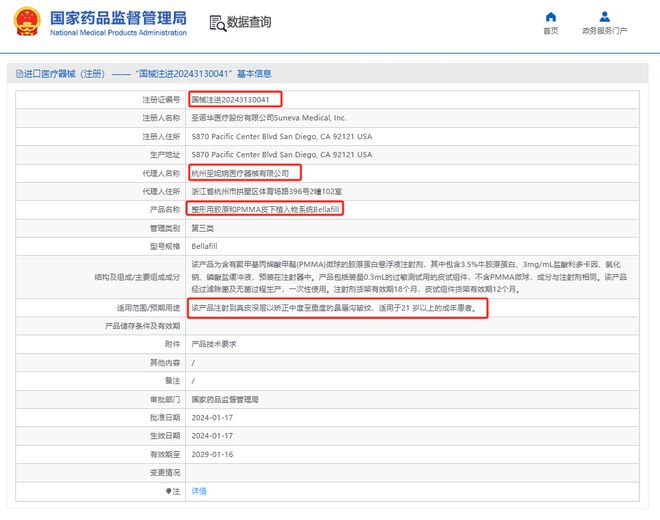Click the 生产地址 address value
The image size is (660, 520).
click(x=282, y=155)
